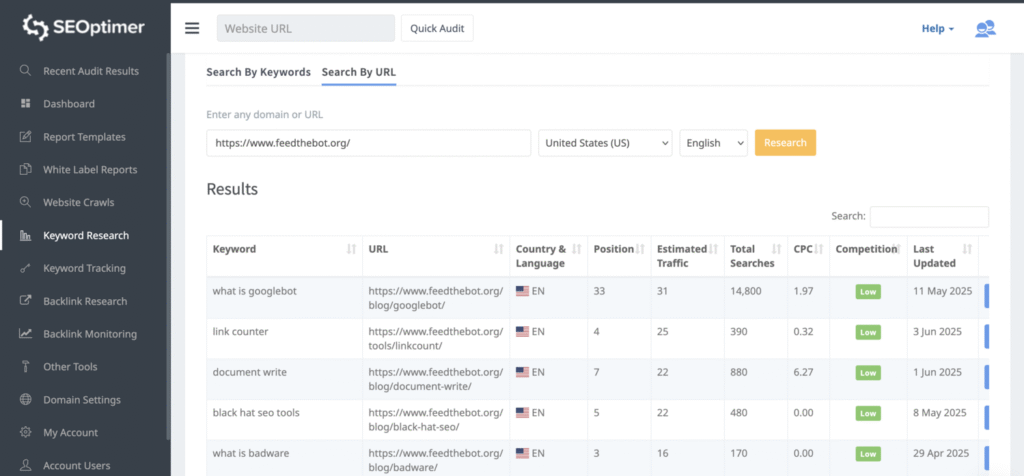Click the table Search input box
Screen dimensions: 1024x476
(x=929, y=216)
